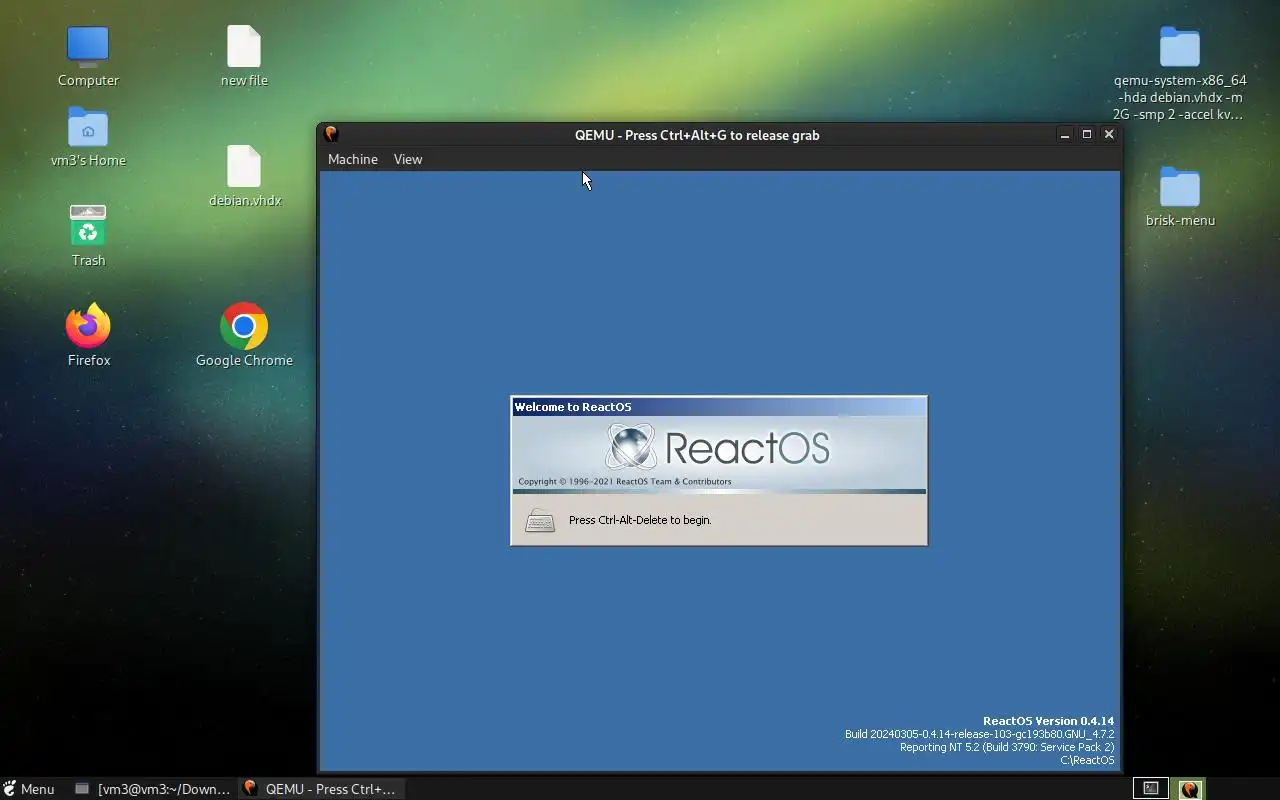Switch to the vm3@vm3 terminal taskbar entry

[x=153, y=789]
